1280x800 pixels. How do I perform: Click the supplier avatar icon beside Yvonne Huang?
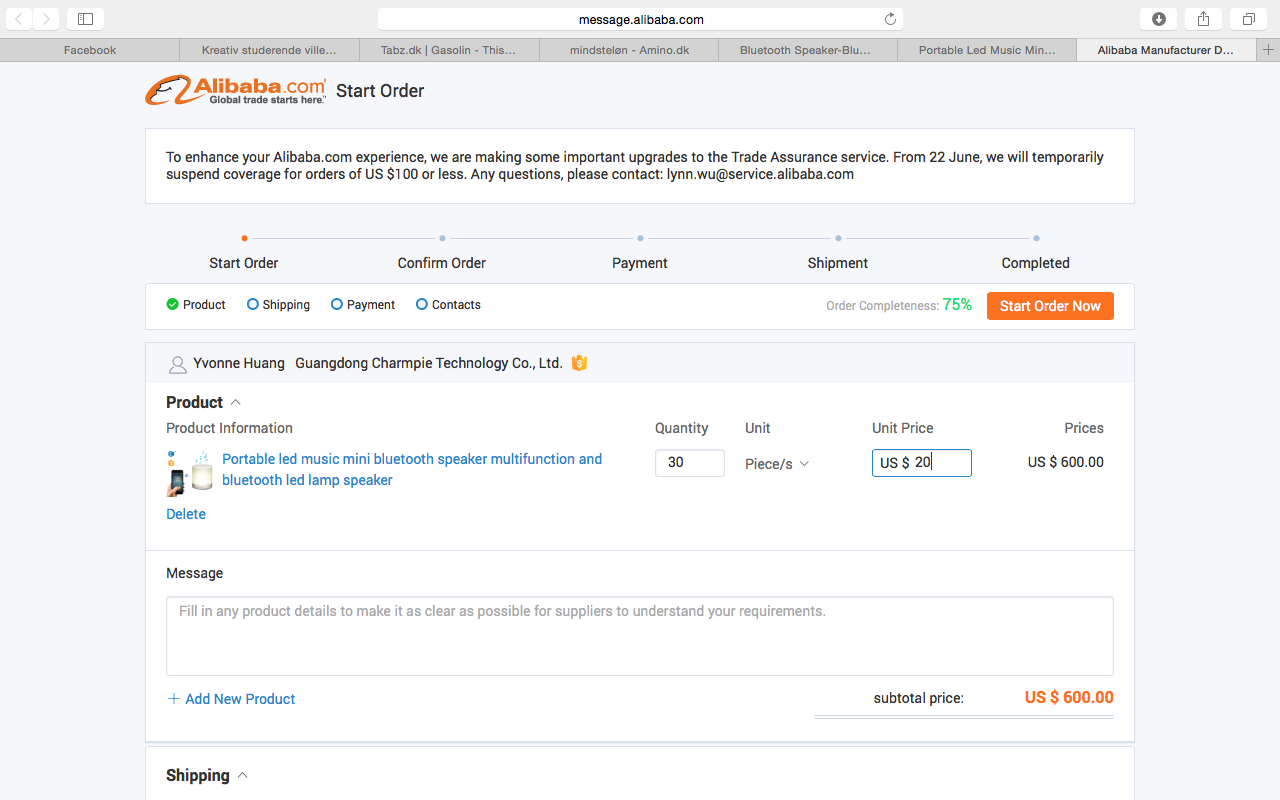pos(177,364)
